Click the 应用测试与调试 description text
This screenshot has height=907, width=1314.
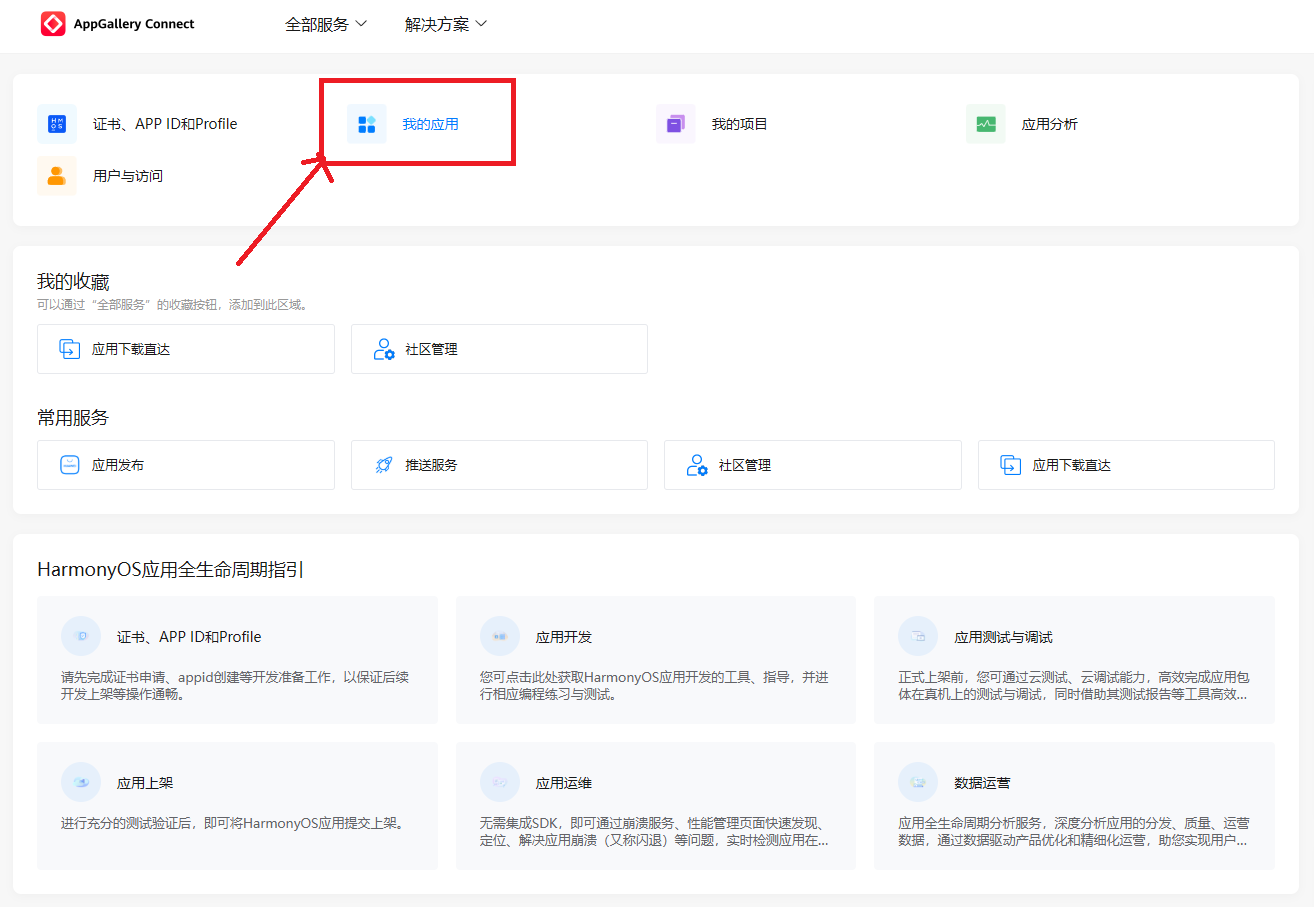pyautogui.click(x=1073, y=686)
